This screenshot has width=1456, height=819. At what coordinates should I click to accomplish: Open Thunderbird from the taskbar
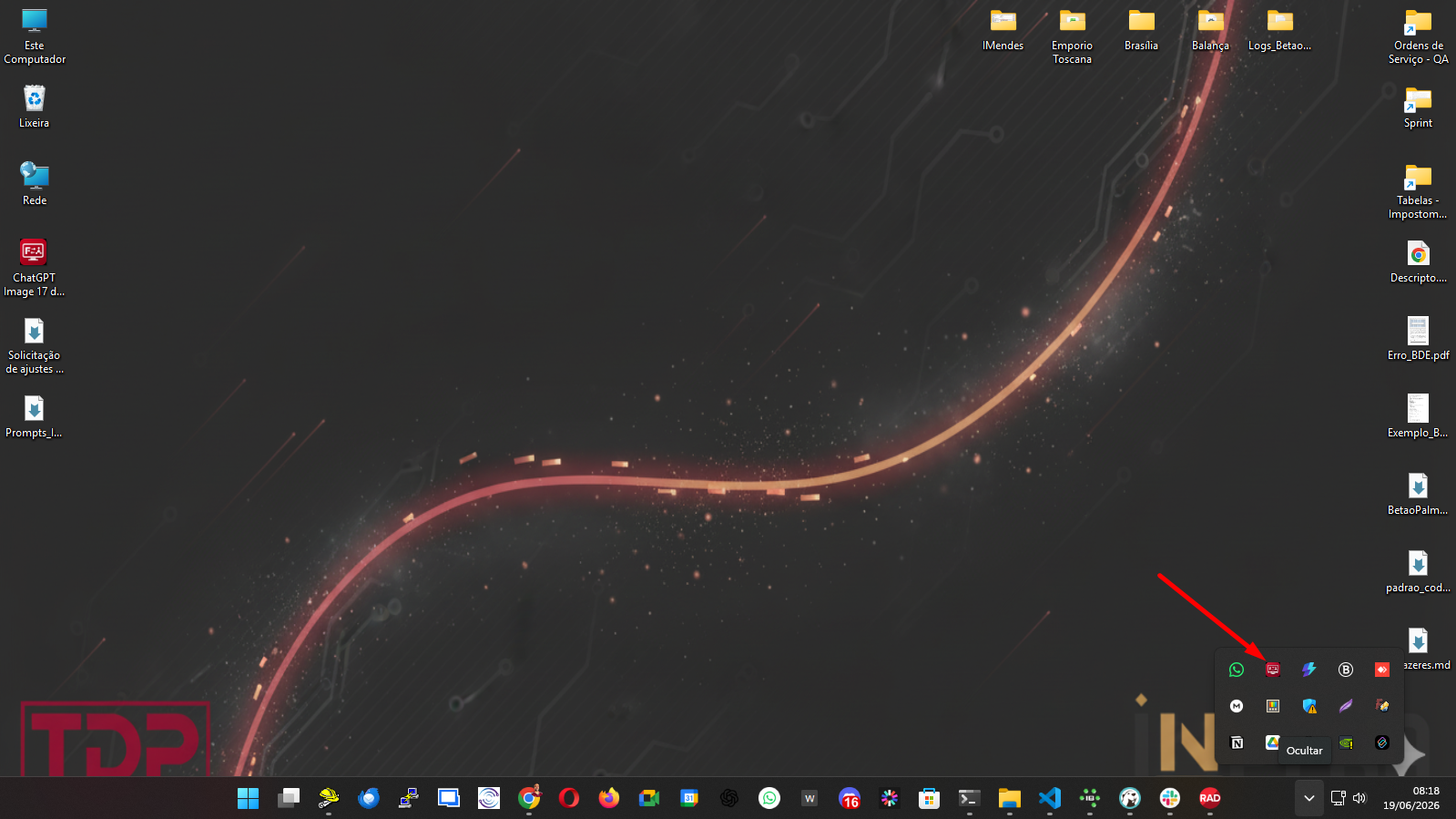point(369,798)
